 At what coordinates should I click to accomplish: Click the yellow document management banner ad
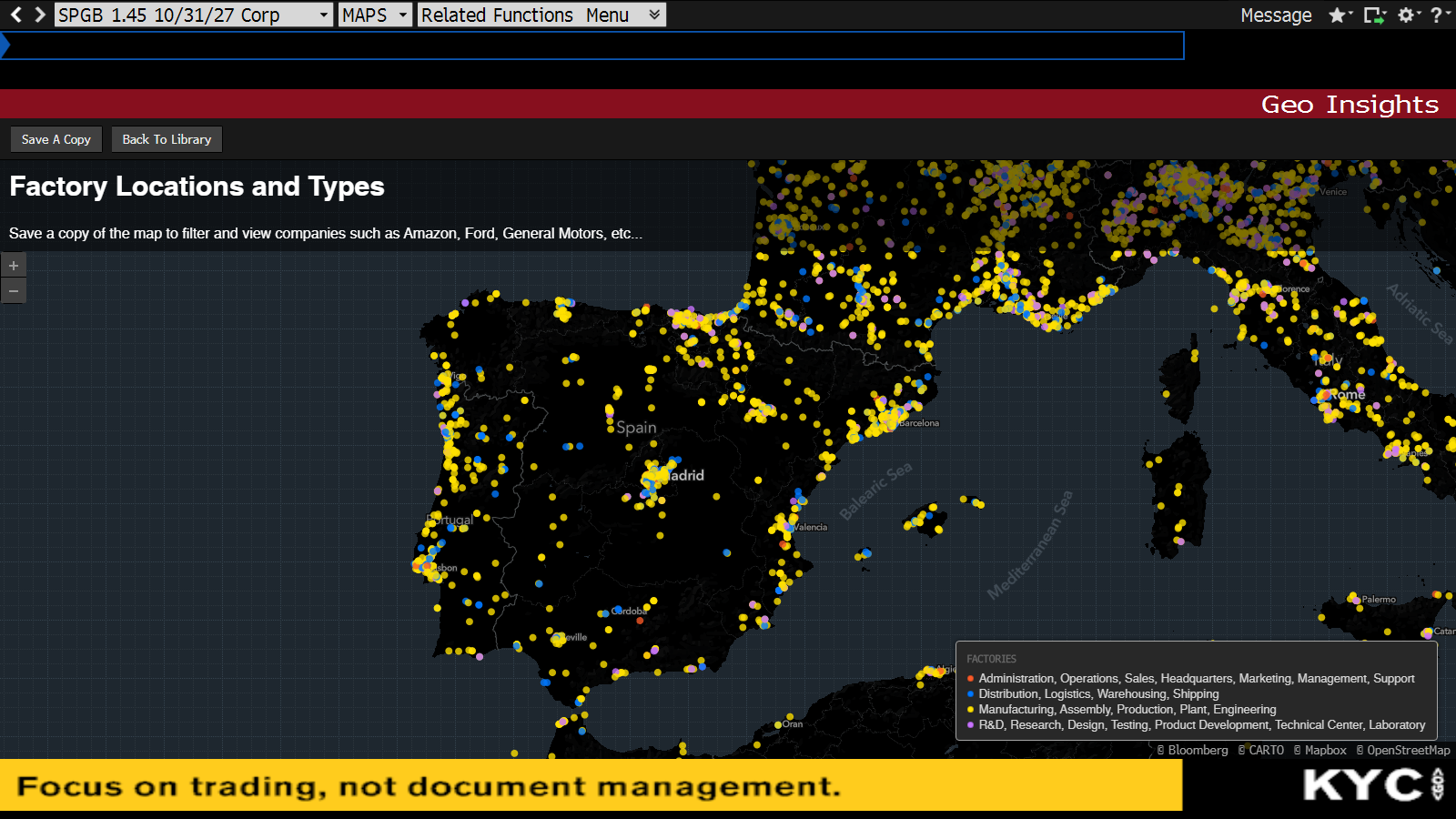coord(591,785)
